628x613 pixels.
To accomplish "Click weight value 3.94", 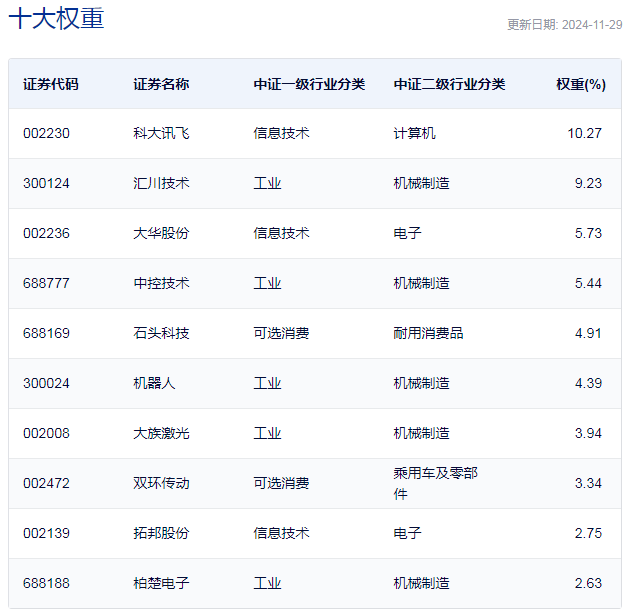I will [x=588, y=434].
